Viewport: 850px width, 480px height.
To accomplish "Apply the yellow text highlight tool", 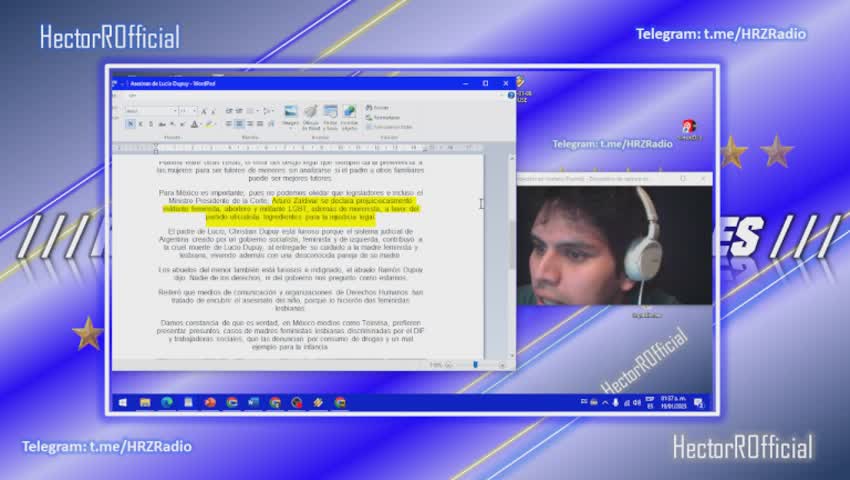I will tap(208, 124).
